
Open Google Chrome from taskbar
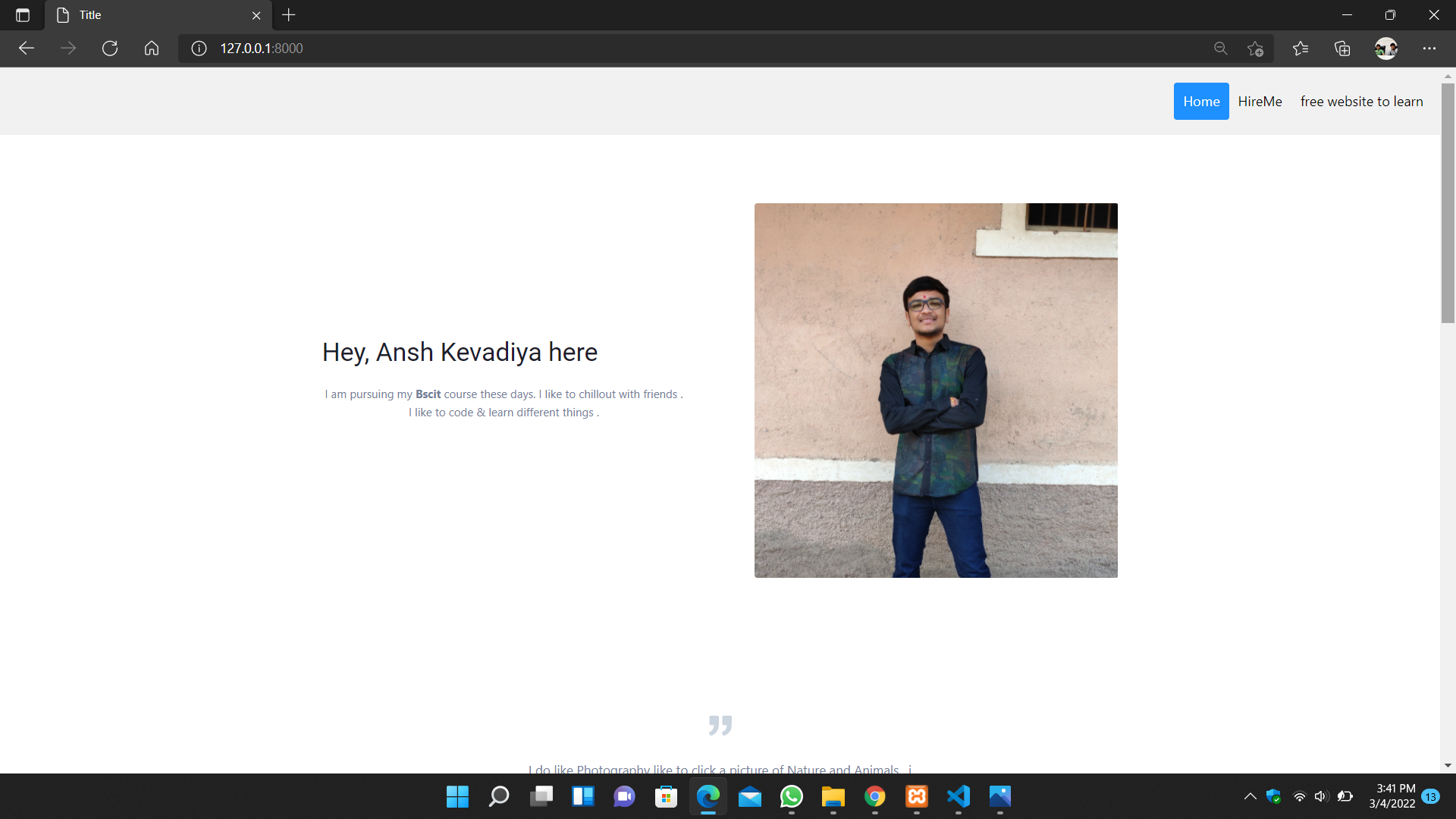point(875,796)
